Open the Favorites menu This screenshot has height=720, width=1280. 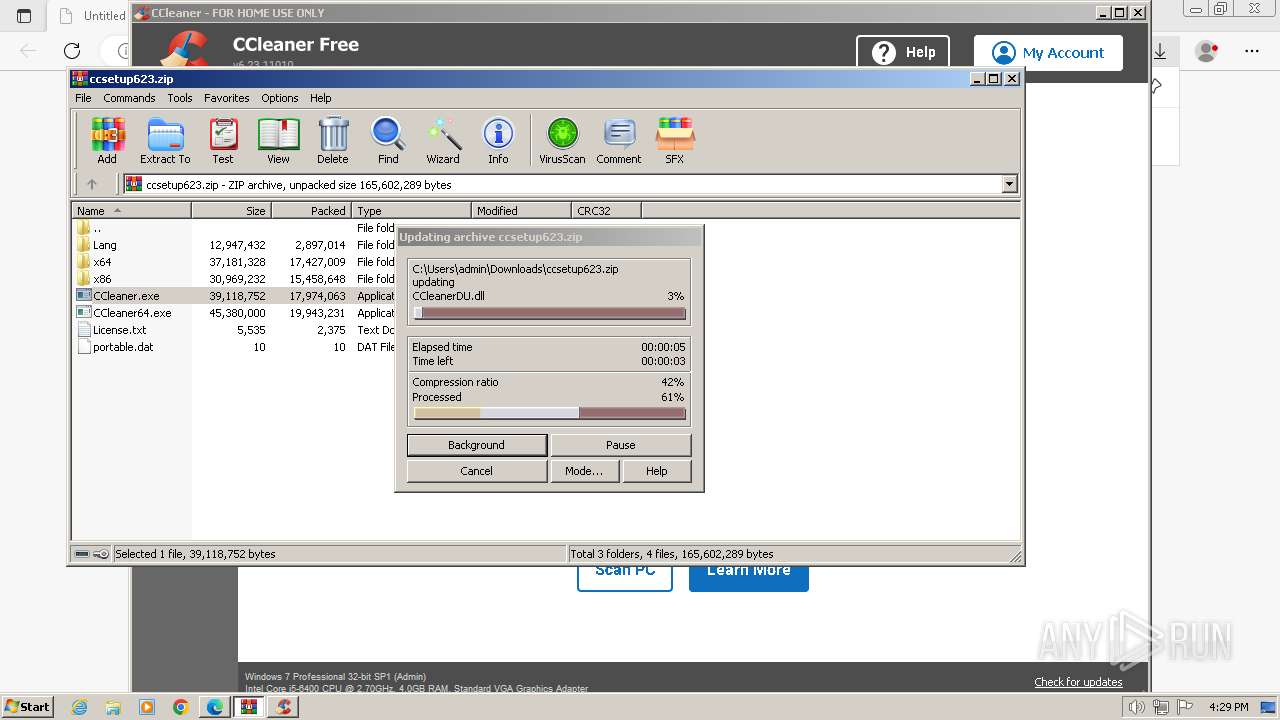pos(227,98)
